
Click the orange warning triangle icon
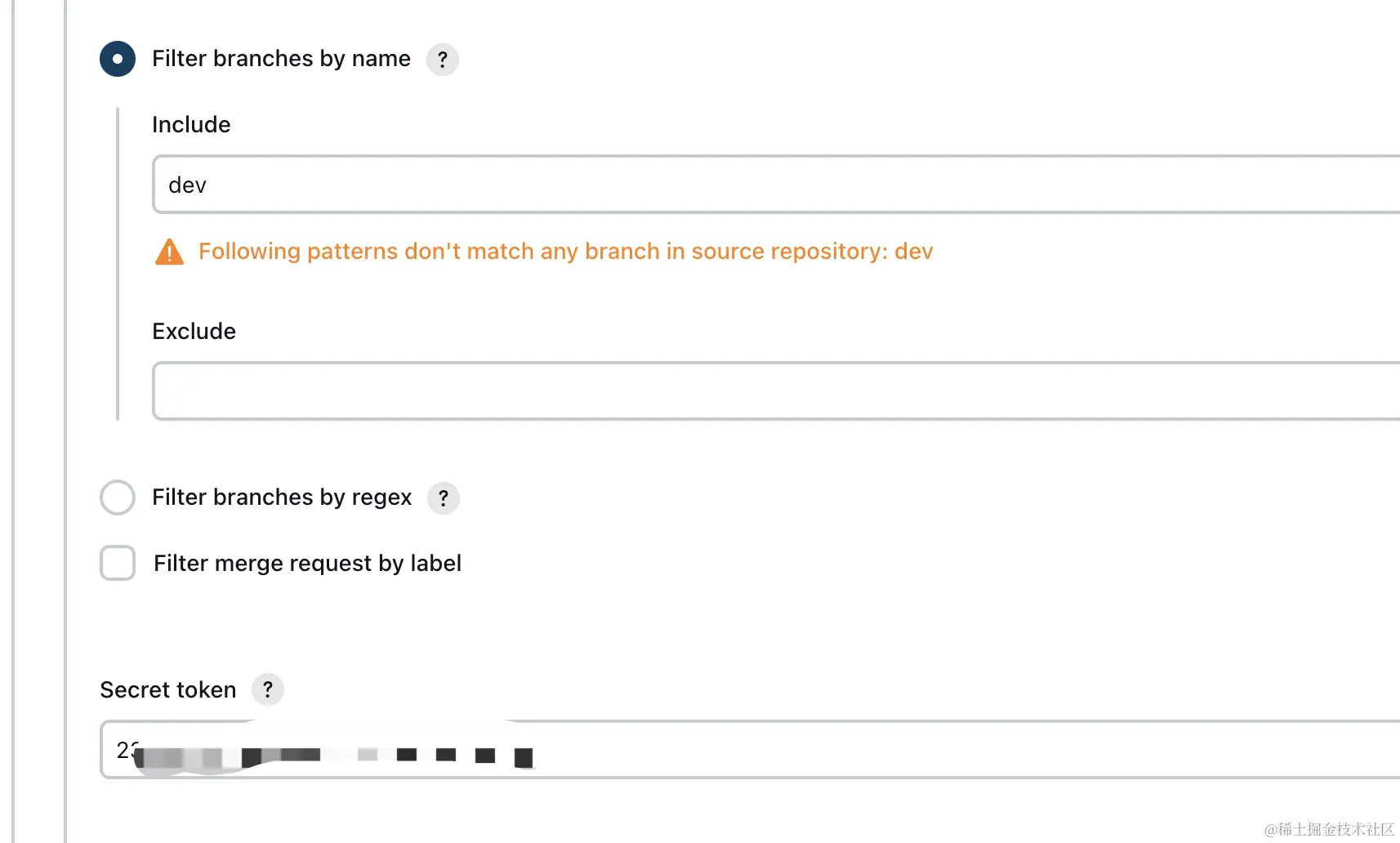point(169,252)
